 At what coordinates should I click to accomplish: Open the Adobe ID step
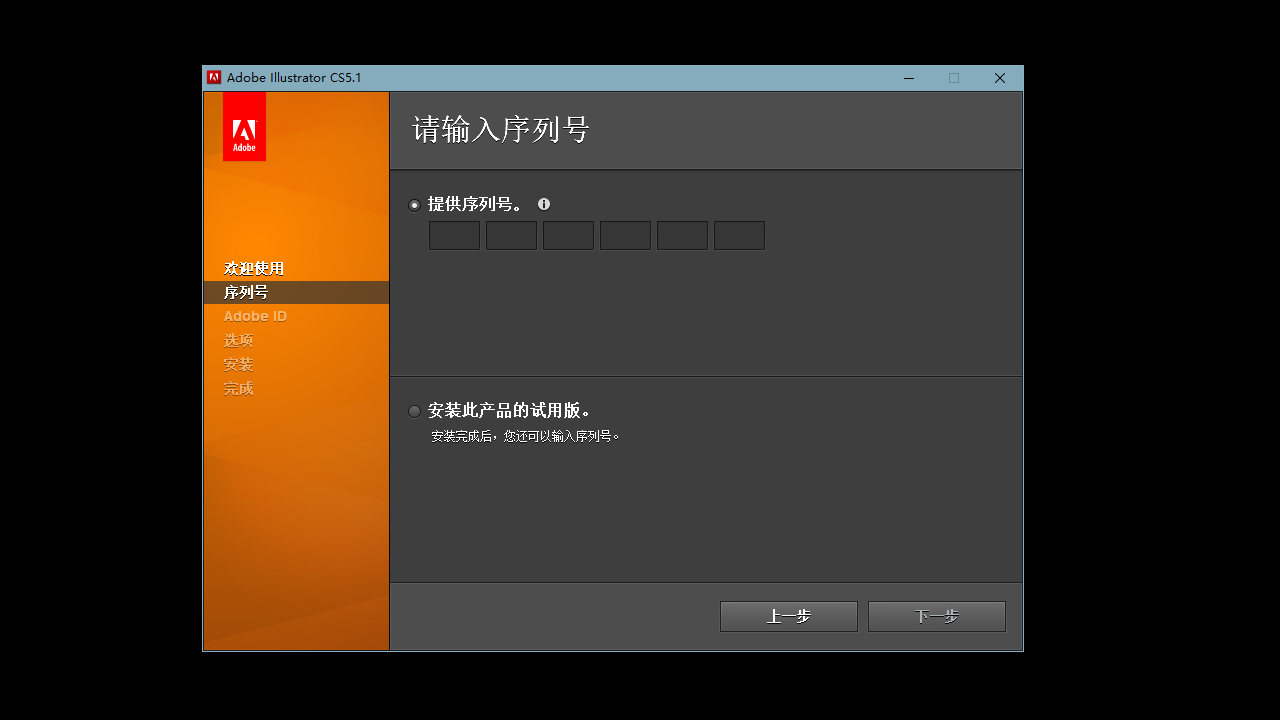255,315
